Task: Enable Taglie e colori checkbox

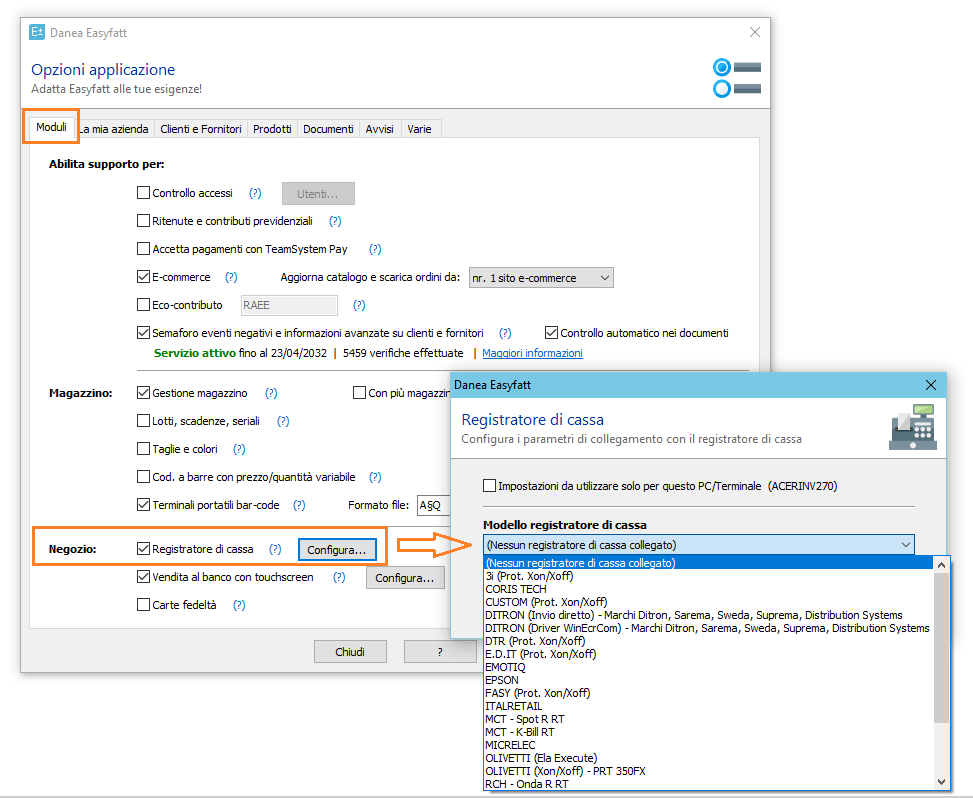Action: coord(143,448)
